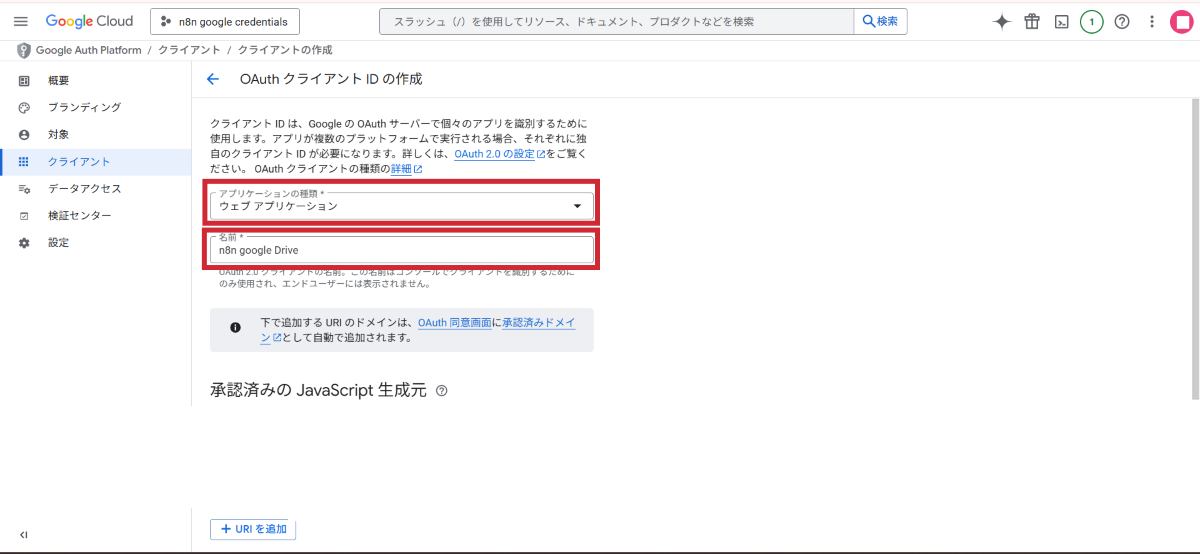The height and width of the screenshot is (554, 1200).
Task: Click the Gemini sparkle icon
Action: coord(1002,22)
